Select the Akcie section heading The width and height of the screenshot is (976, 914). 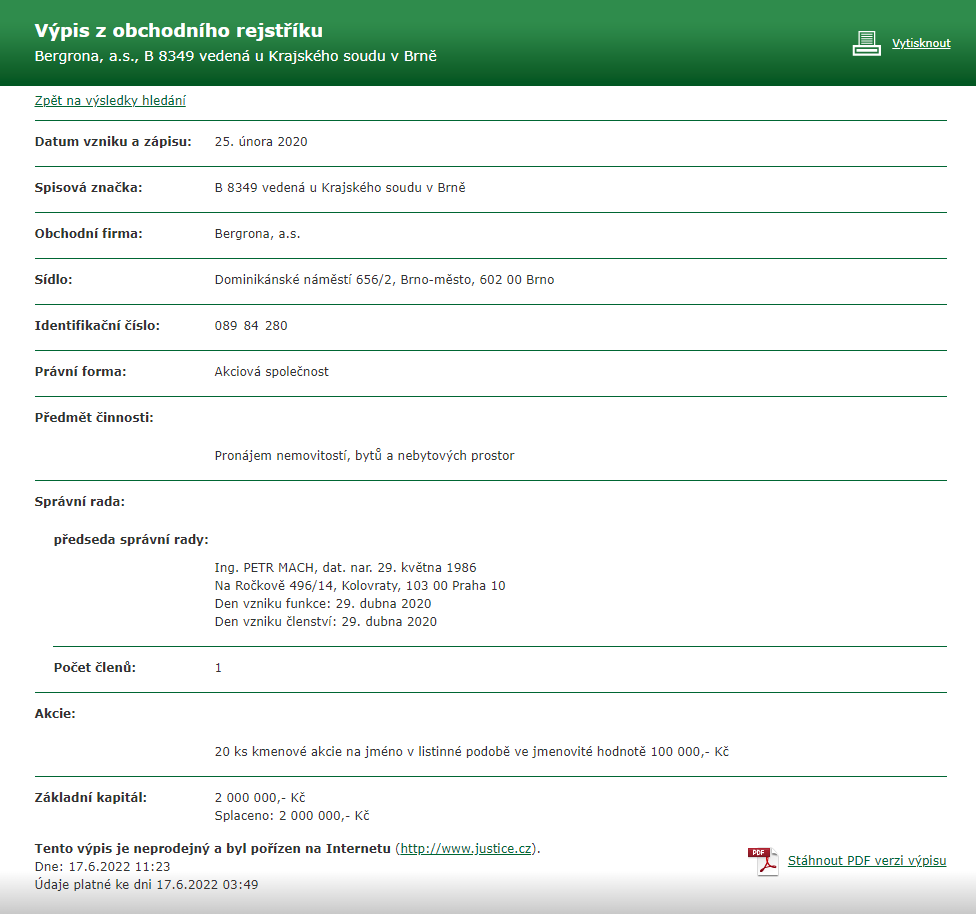pyautogui.click(x=53, y=713)
